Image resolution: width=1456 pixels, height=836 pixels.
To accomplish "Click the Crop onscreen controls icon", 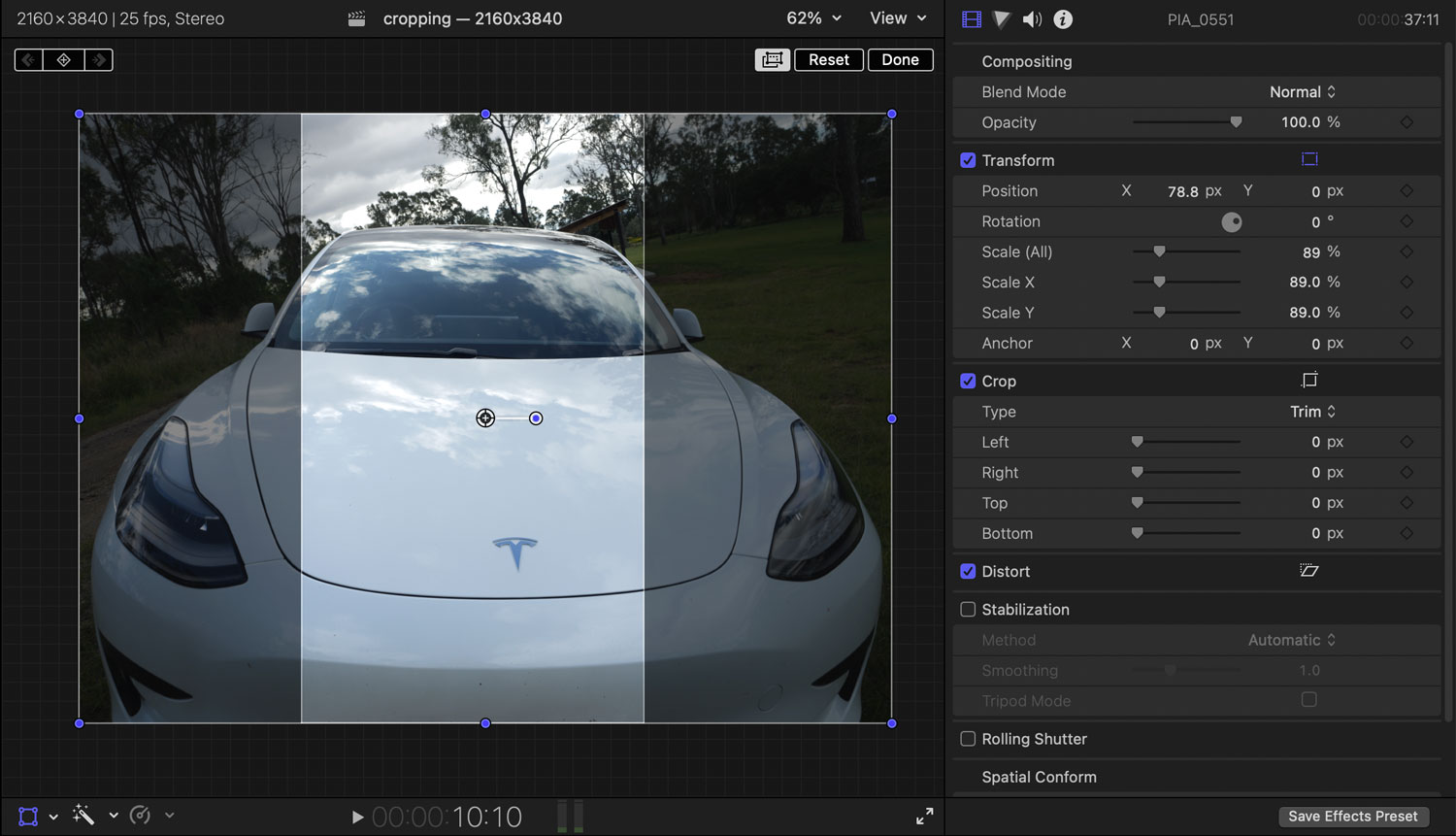I will click(1309, 380).
